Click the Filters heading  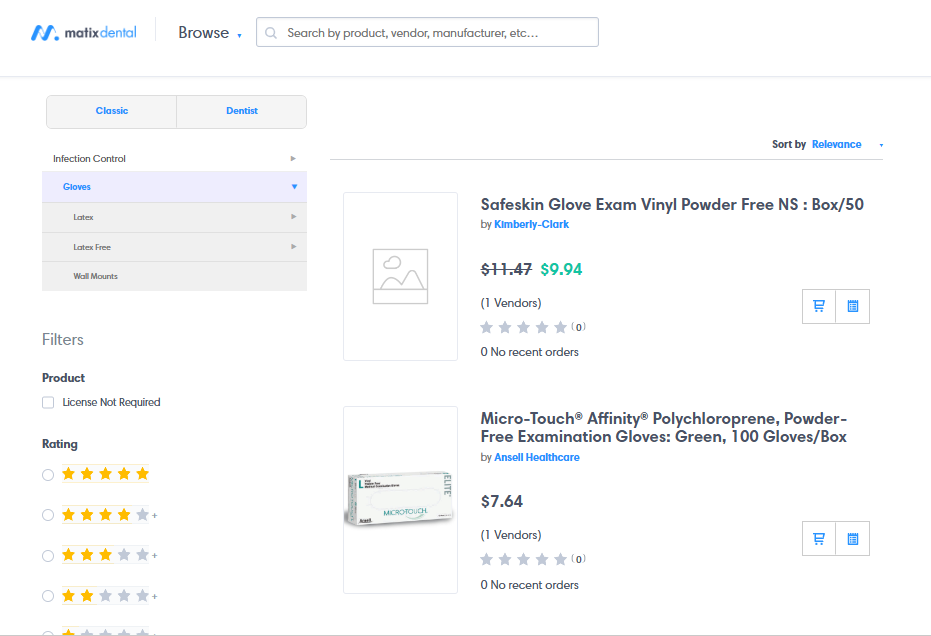click(x=63, y=340)
